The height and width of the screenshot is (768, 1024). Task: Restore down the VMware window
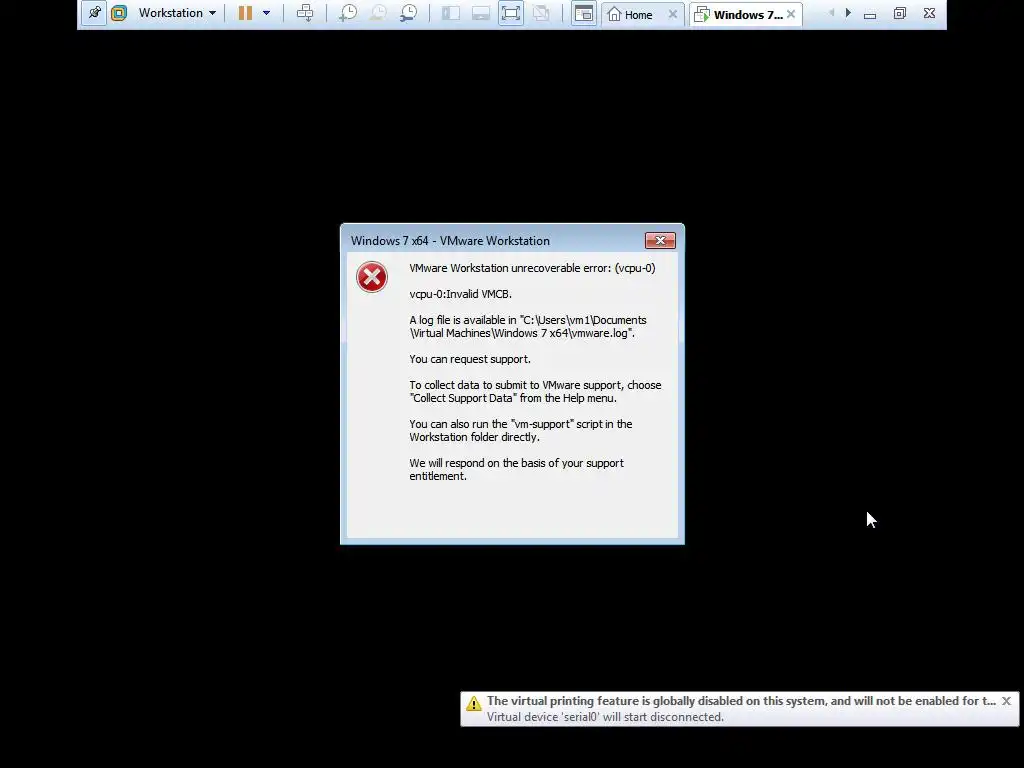[900, 13]
